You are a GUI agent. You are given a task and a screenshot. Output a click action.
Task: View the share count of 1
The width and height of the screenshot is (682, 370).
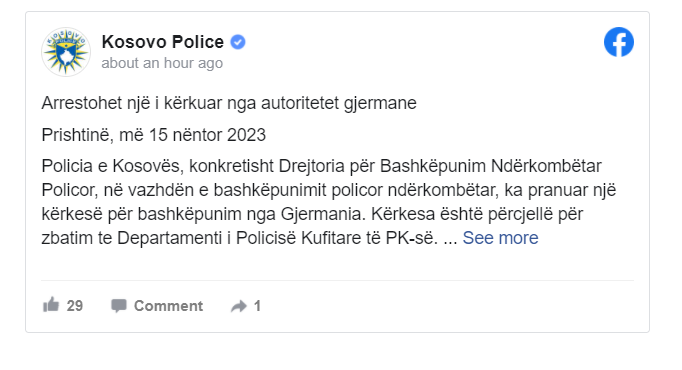tap(257, 306)
